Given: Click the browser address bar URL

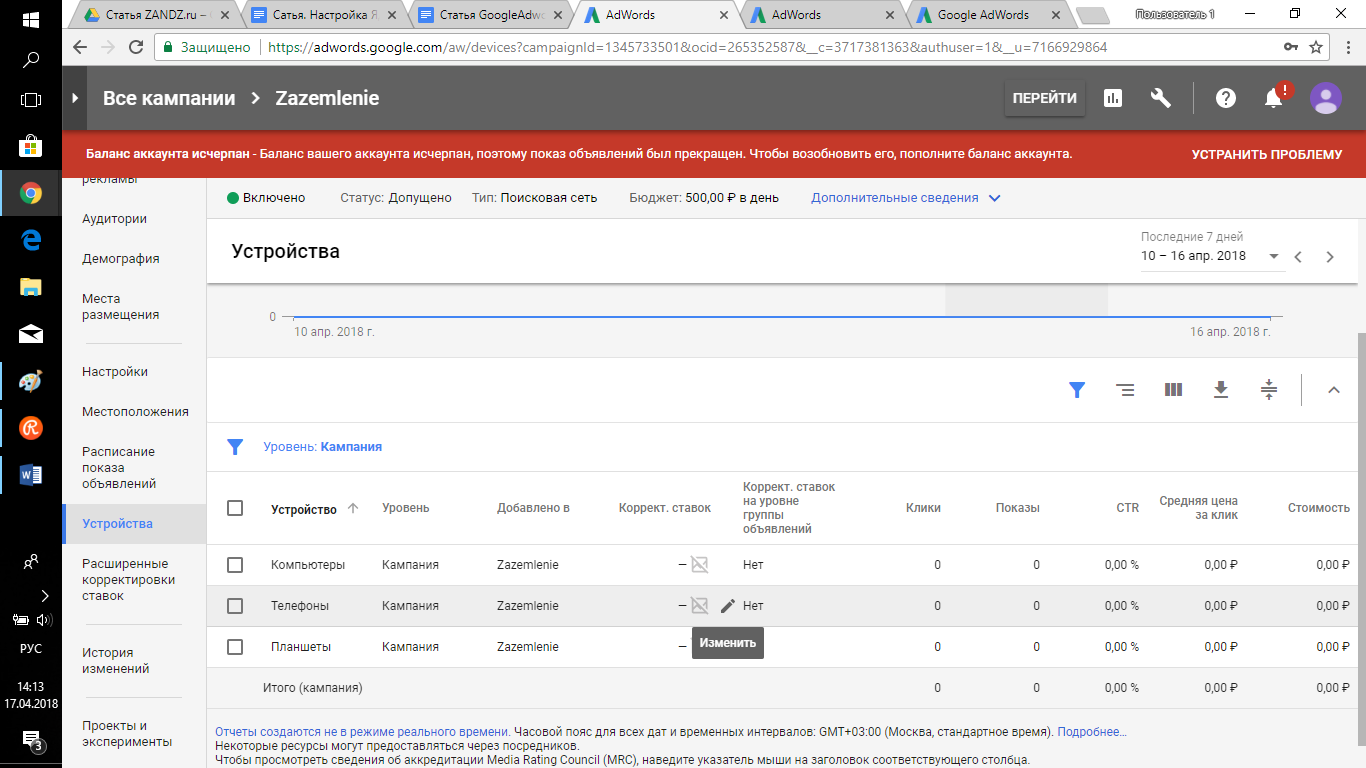Looking at the screenshot, I should click(688, 47).
